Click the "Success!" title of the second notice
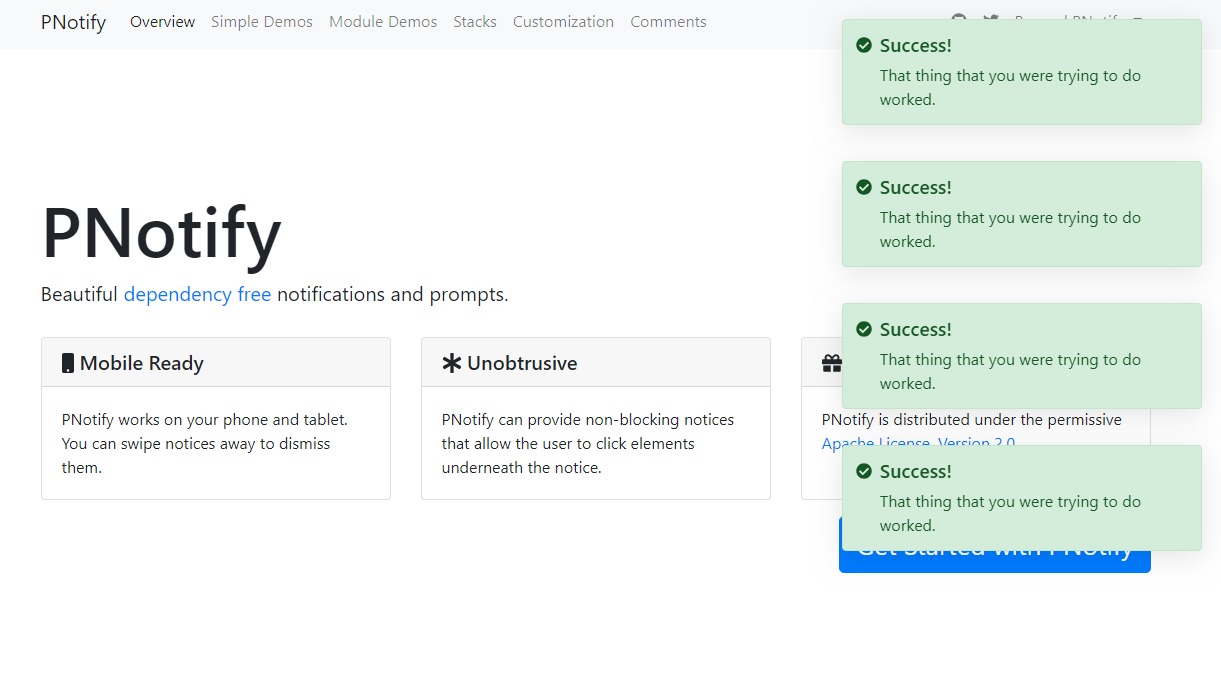Viewport: 1221px width, 687px height. (915, 187)
